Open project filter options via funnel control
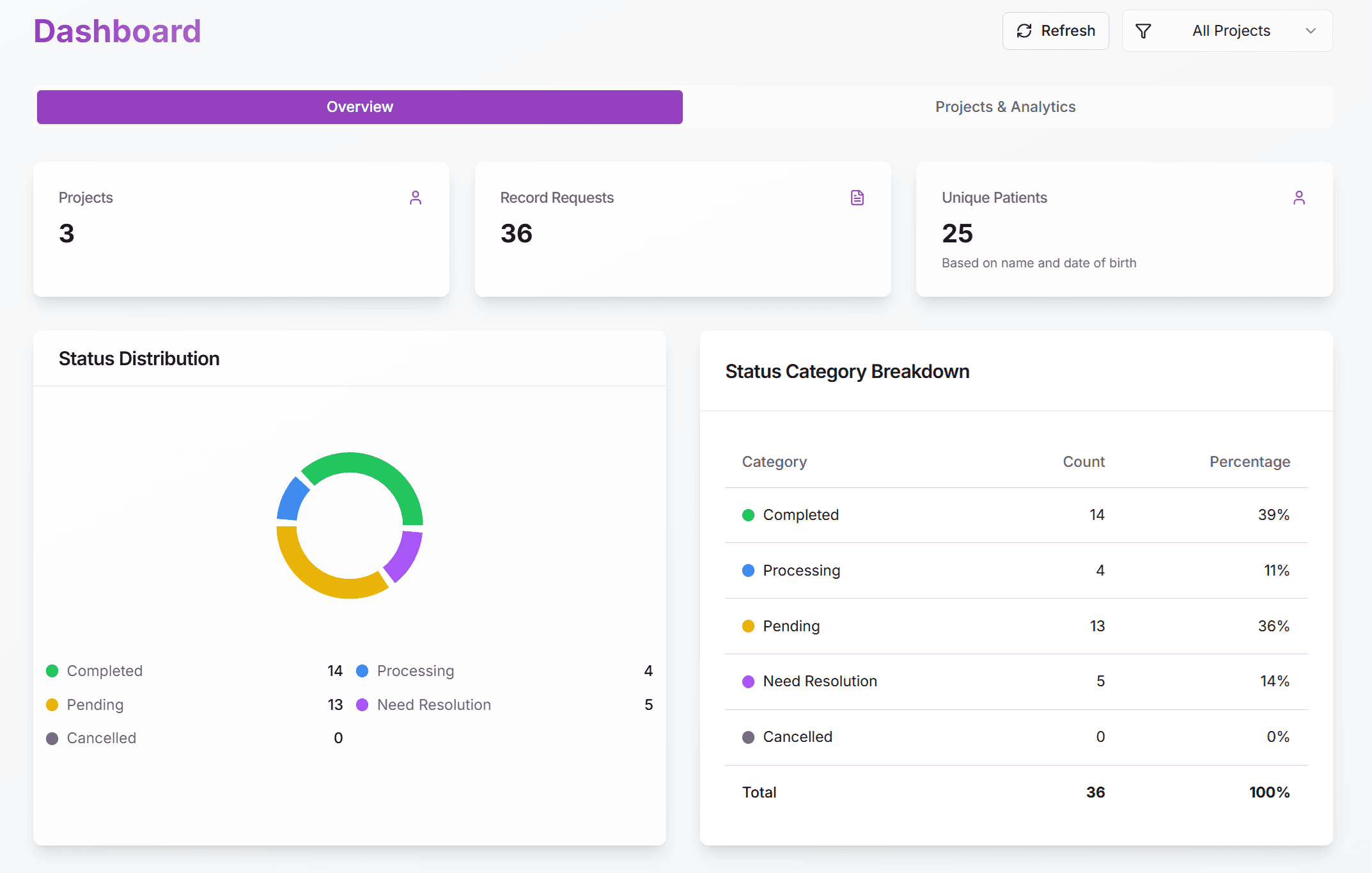This screenshot has height=873, width=1372. pos(1144,30)
